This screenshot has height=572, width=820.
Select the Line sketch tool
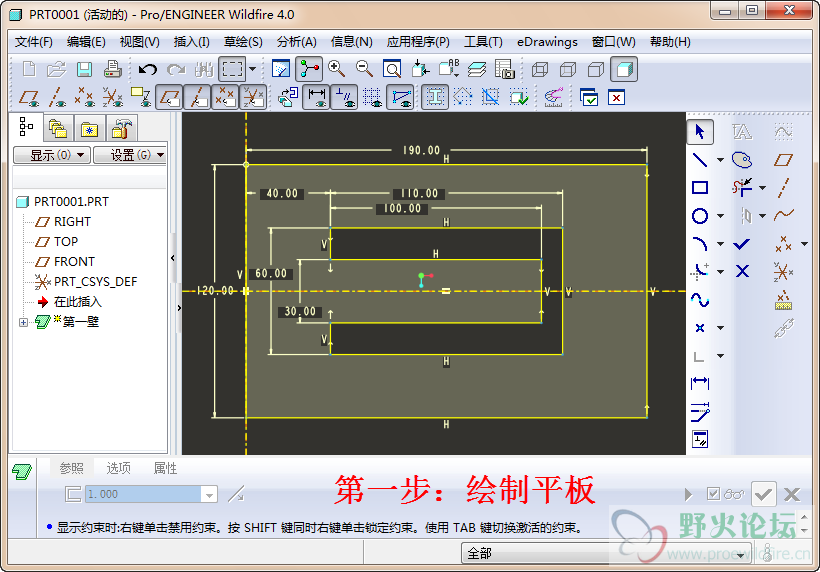700,159
